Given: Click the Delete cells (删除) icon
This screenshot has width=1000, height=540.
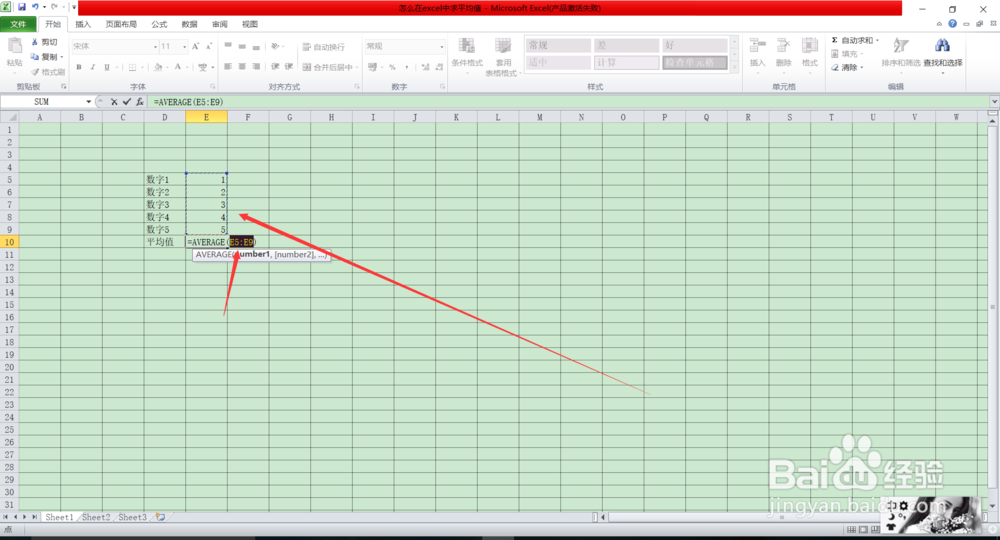Looking at the screenshot, I should pyautogui.click(x=784, y=45).
